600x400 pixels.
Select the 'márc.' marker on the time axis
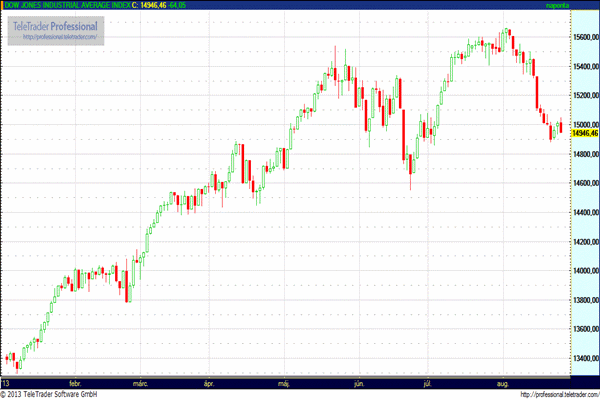click(x=141, y=382)
